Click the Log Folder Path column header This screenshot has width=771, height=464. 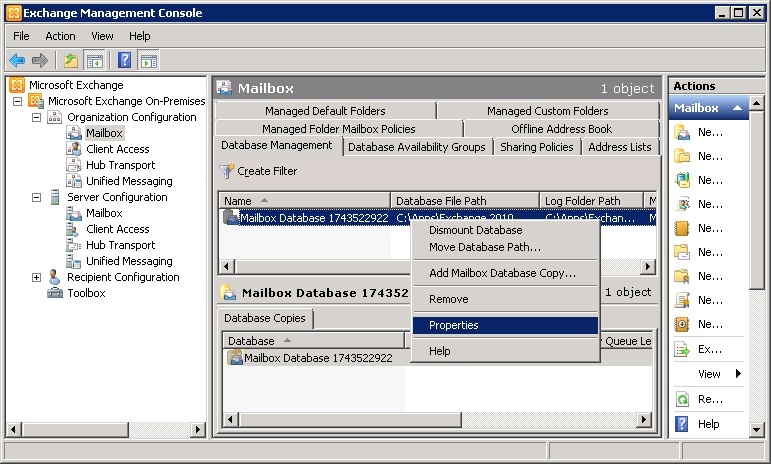[592, 201]
